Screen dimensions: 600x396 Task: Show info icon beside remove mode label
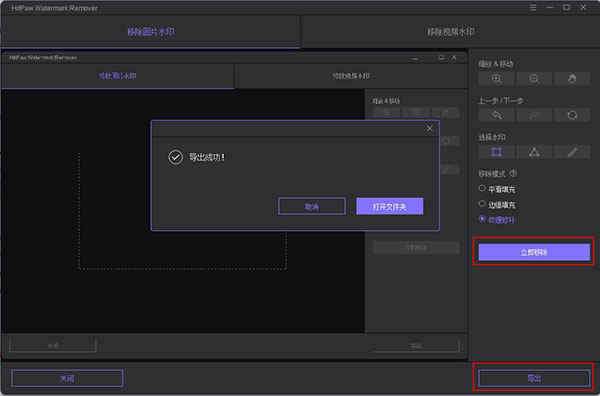coord(514,173)
